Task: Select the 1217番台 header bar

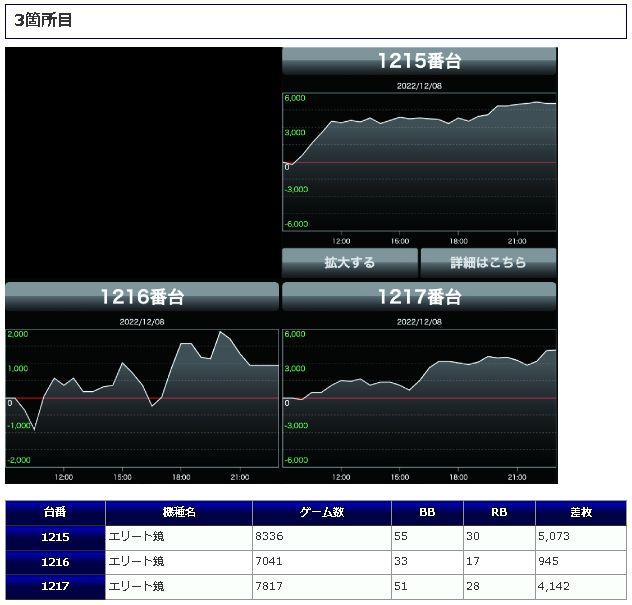Action: pyautogui.click(x=419, y=297)
